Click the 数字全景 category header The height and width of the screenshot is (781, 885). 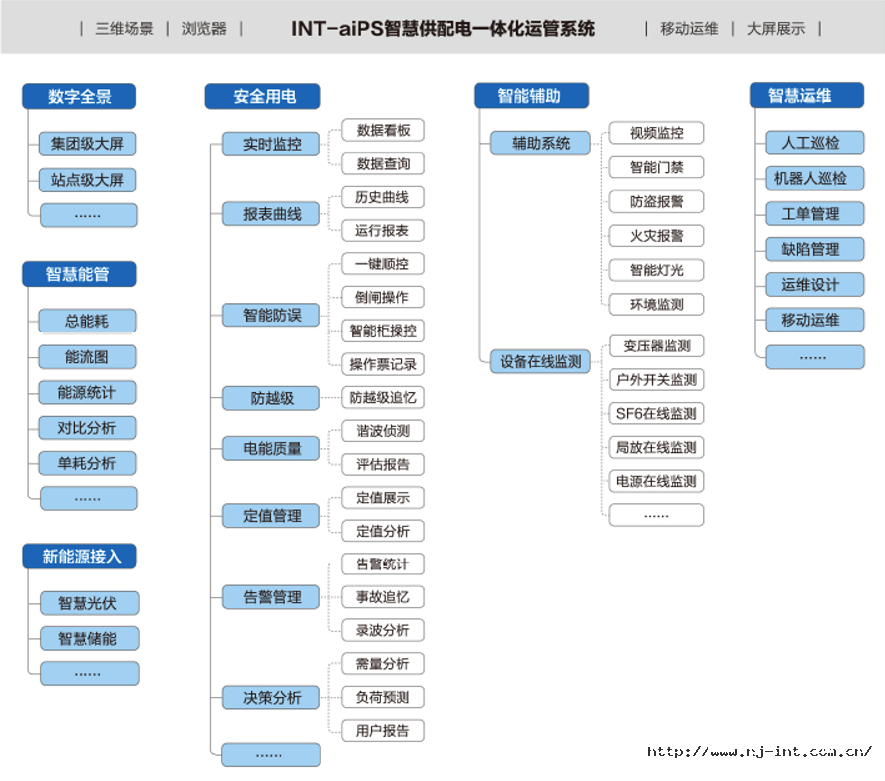tap(79, 96)
